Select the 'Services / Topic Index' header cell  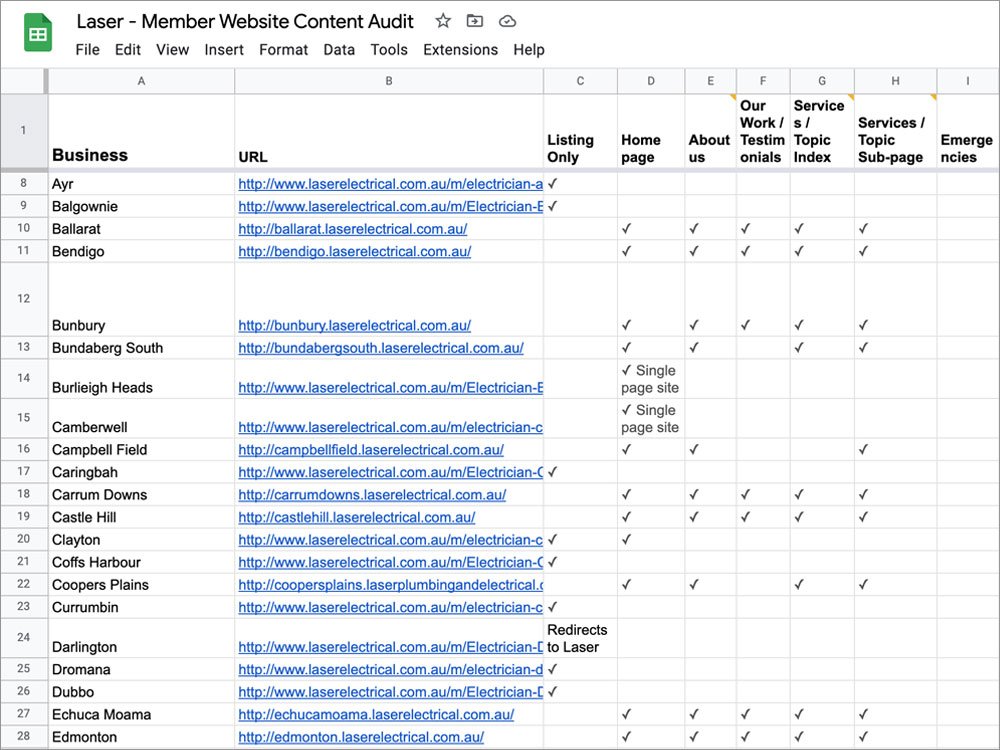tap(822, 131)
